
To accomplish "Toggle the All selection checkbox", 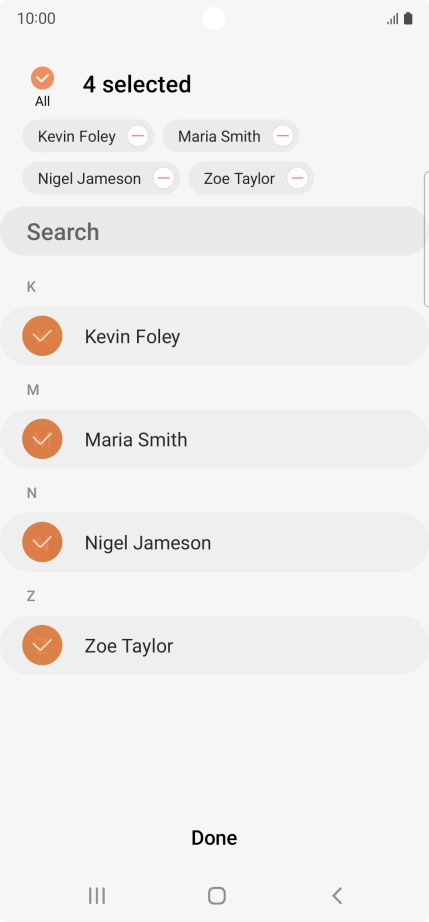I will [x=42, y=78].
